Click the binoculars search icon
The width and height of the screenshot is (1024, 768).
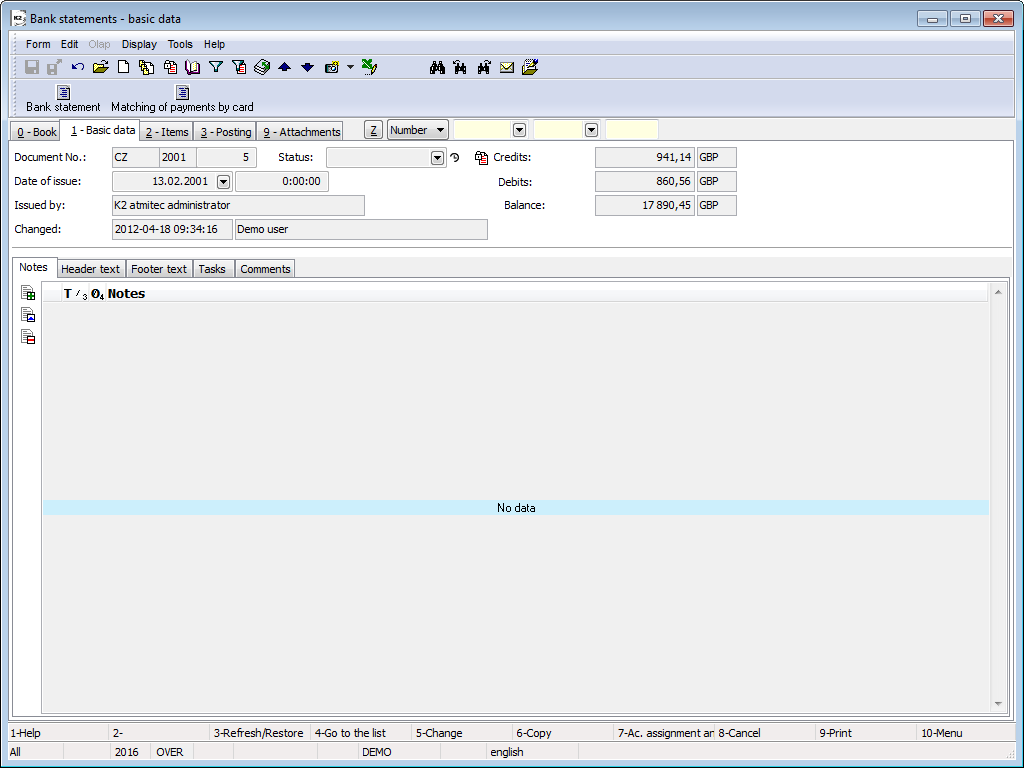[438, 67]
